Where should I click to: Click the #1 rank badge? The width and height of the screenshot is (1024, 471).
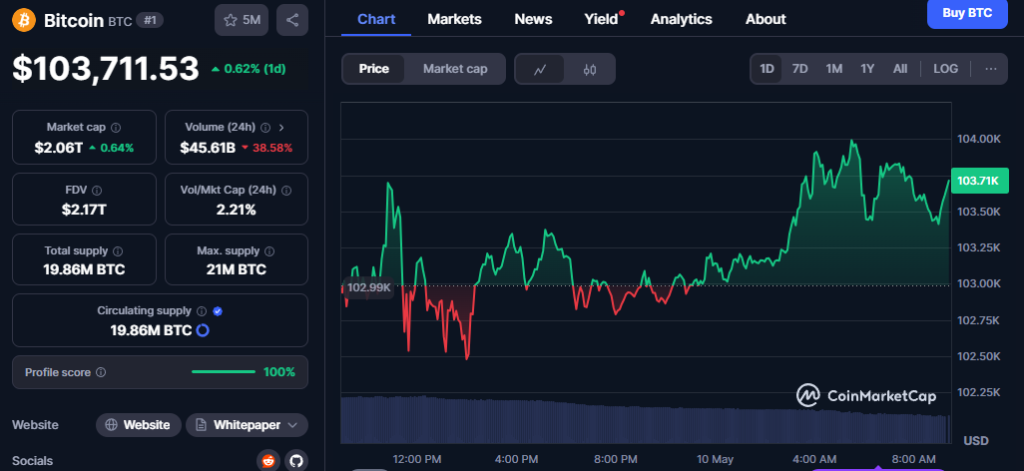pyautogui.click(x=150, y=20)
